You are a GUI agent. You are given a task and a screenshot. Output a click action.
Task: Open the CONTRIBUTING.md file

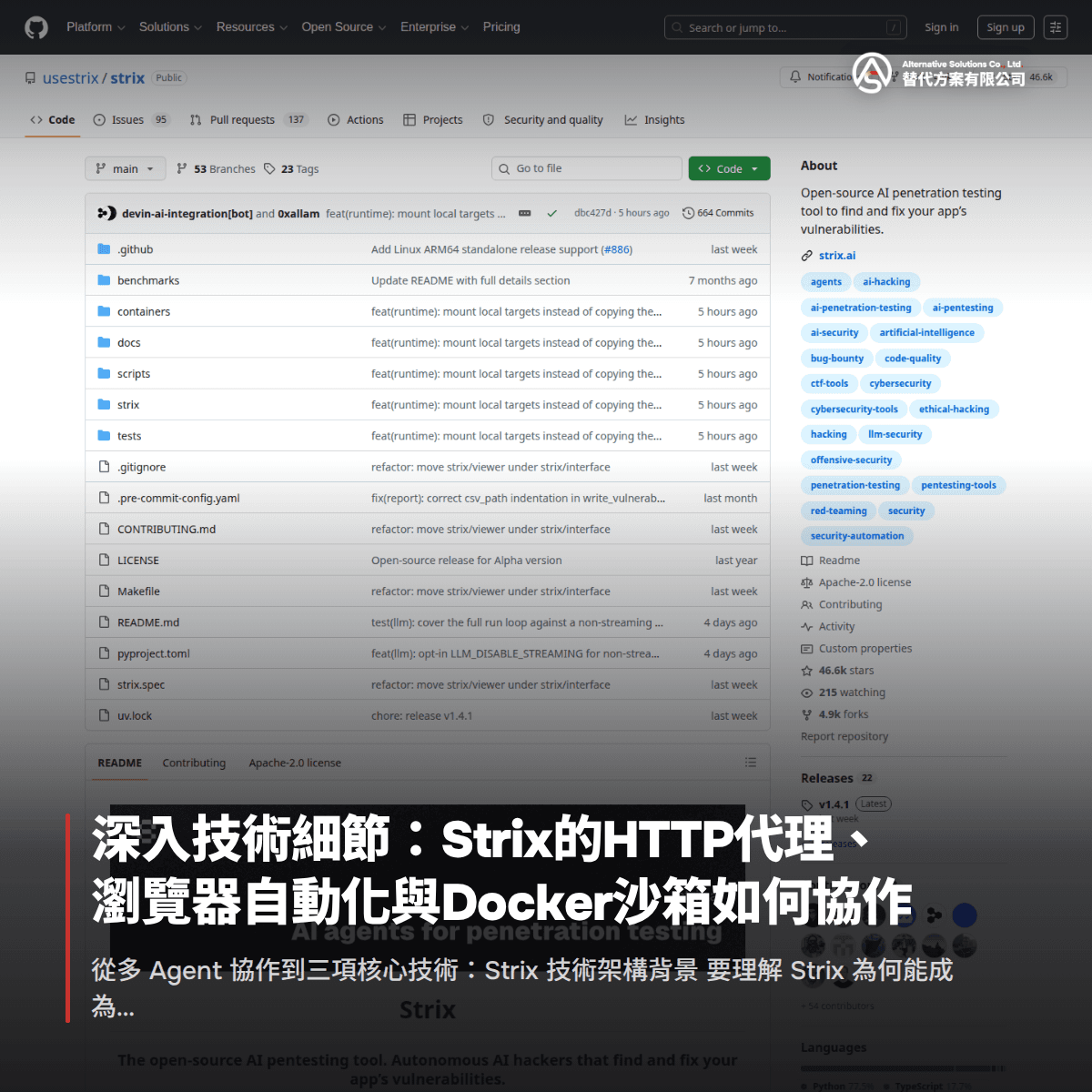[x=167, y=530]
